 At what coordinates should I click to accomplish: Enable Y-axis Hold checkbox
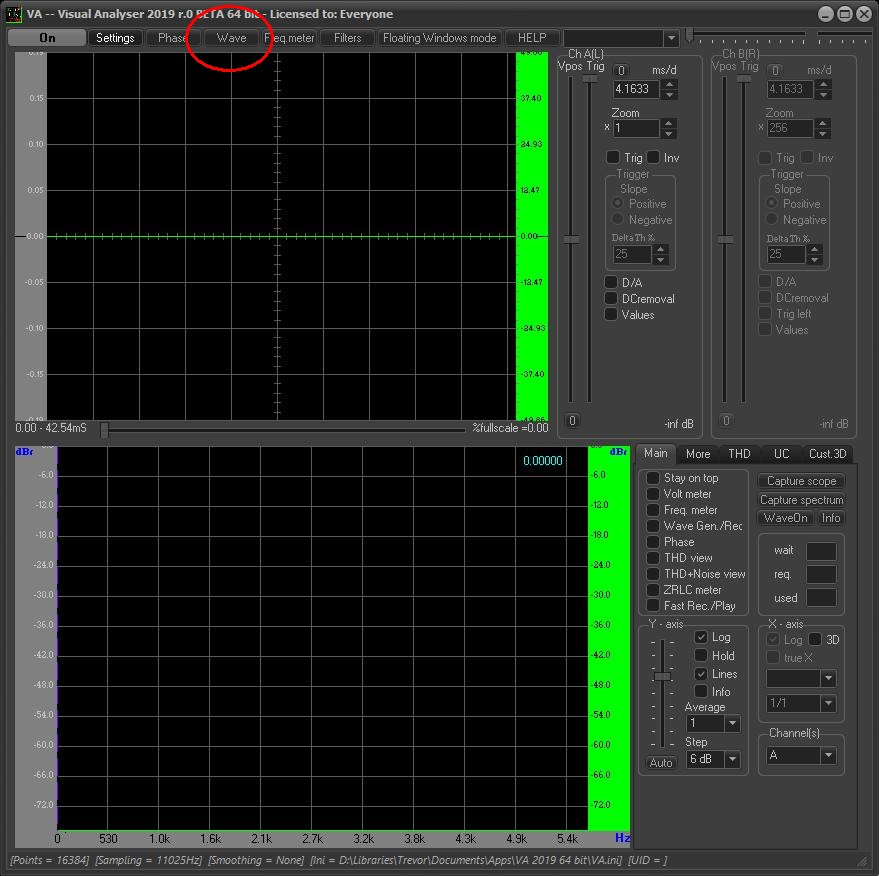click(x=701, y=655)
